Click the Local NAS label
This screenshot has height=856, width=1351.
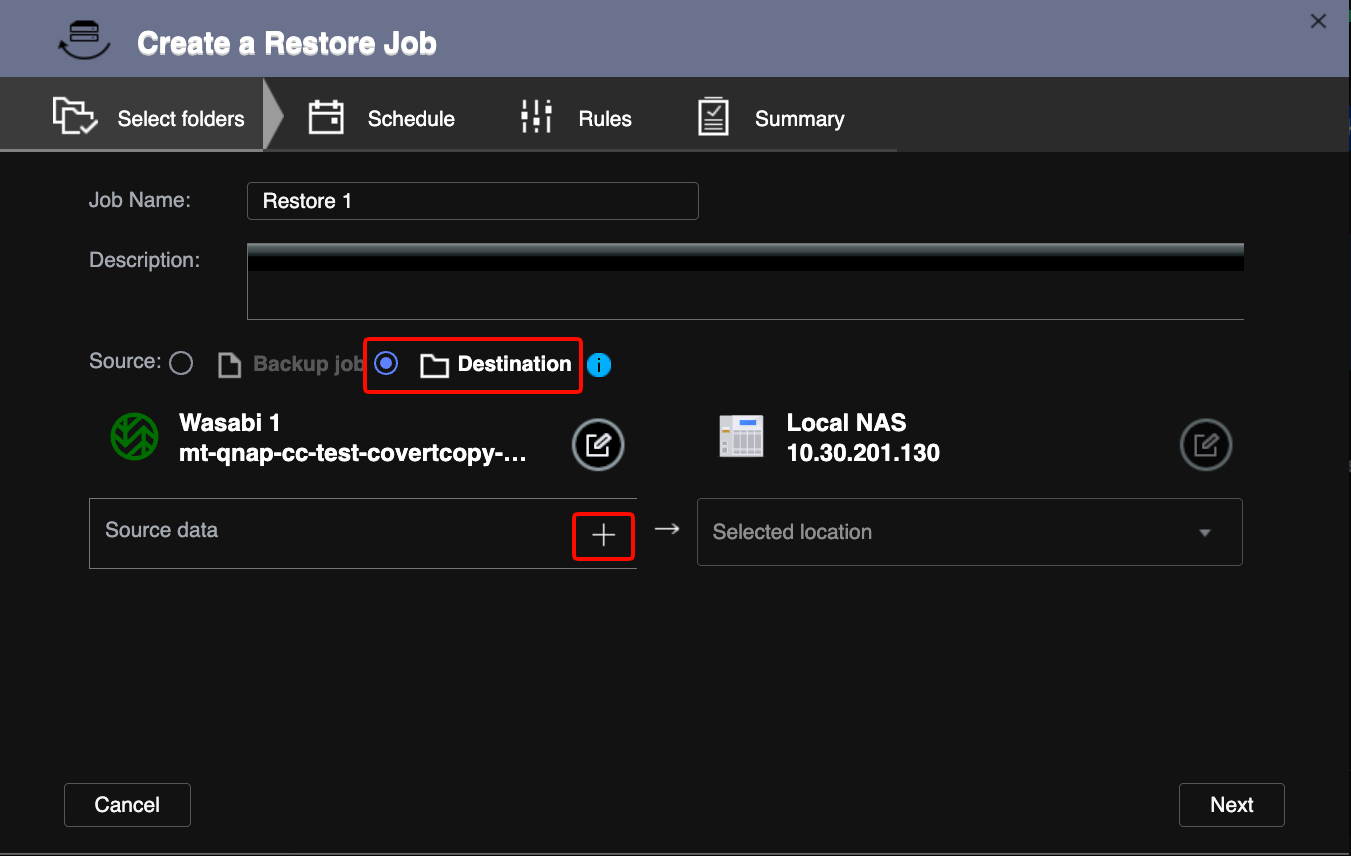[x=846, y=423]
